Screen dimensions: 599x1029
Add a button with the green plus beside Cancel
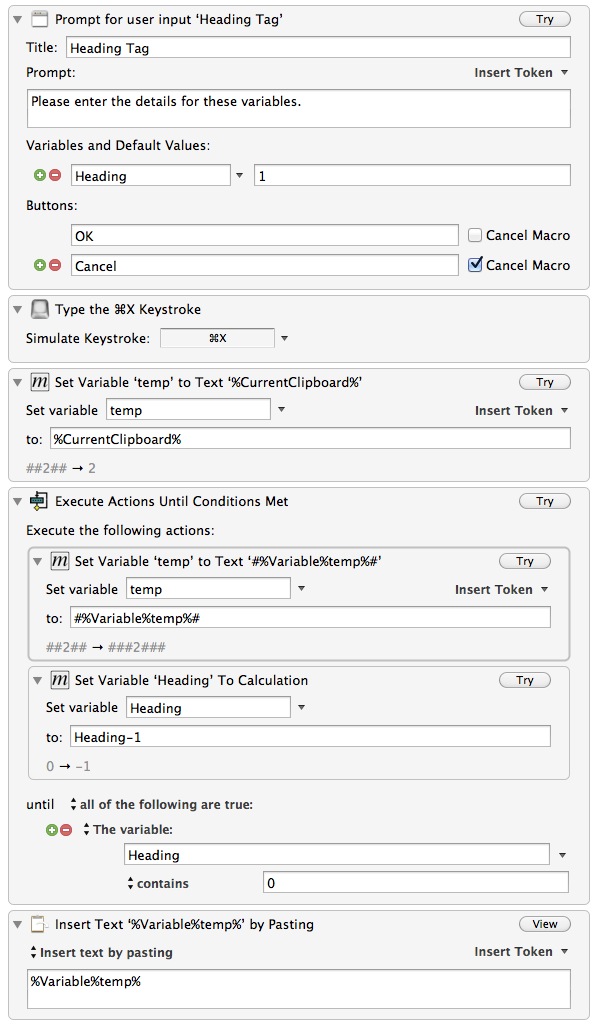click(40, 265)
